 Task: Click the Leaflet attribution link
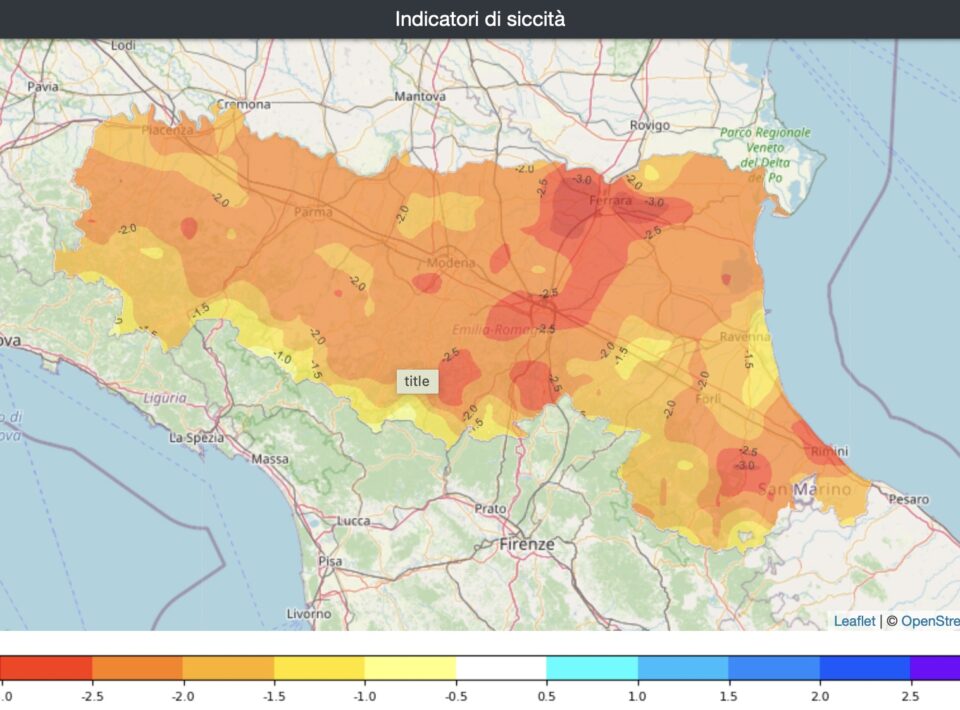coord(854,621)
